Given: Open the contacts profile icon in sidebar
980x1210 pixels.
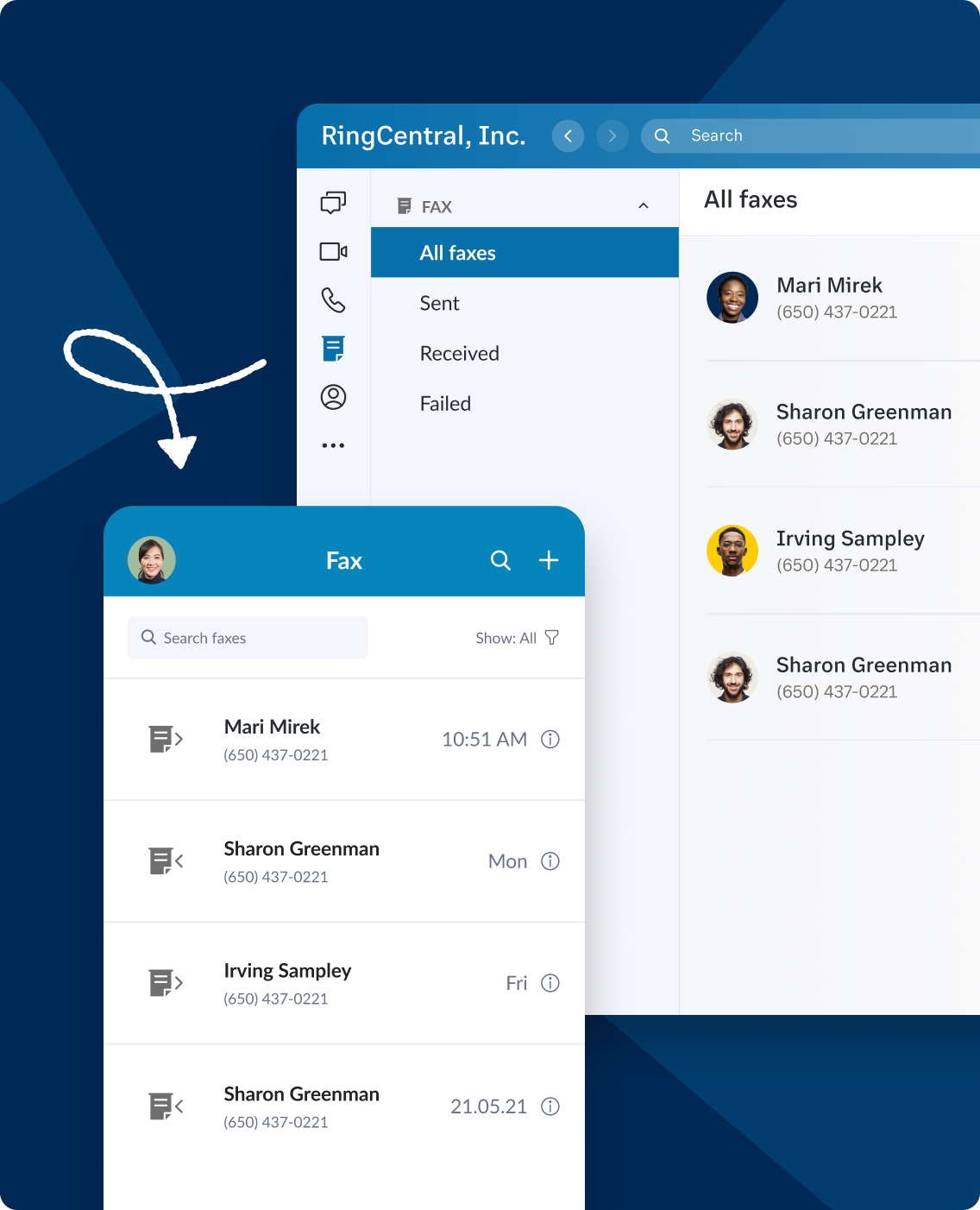Looking at the screenshot, I should 333,397.
